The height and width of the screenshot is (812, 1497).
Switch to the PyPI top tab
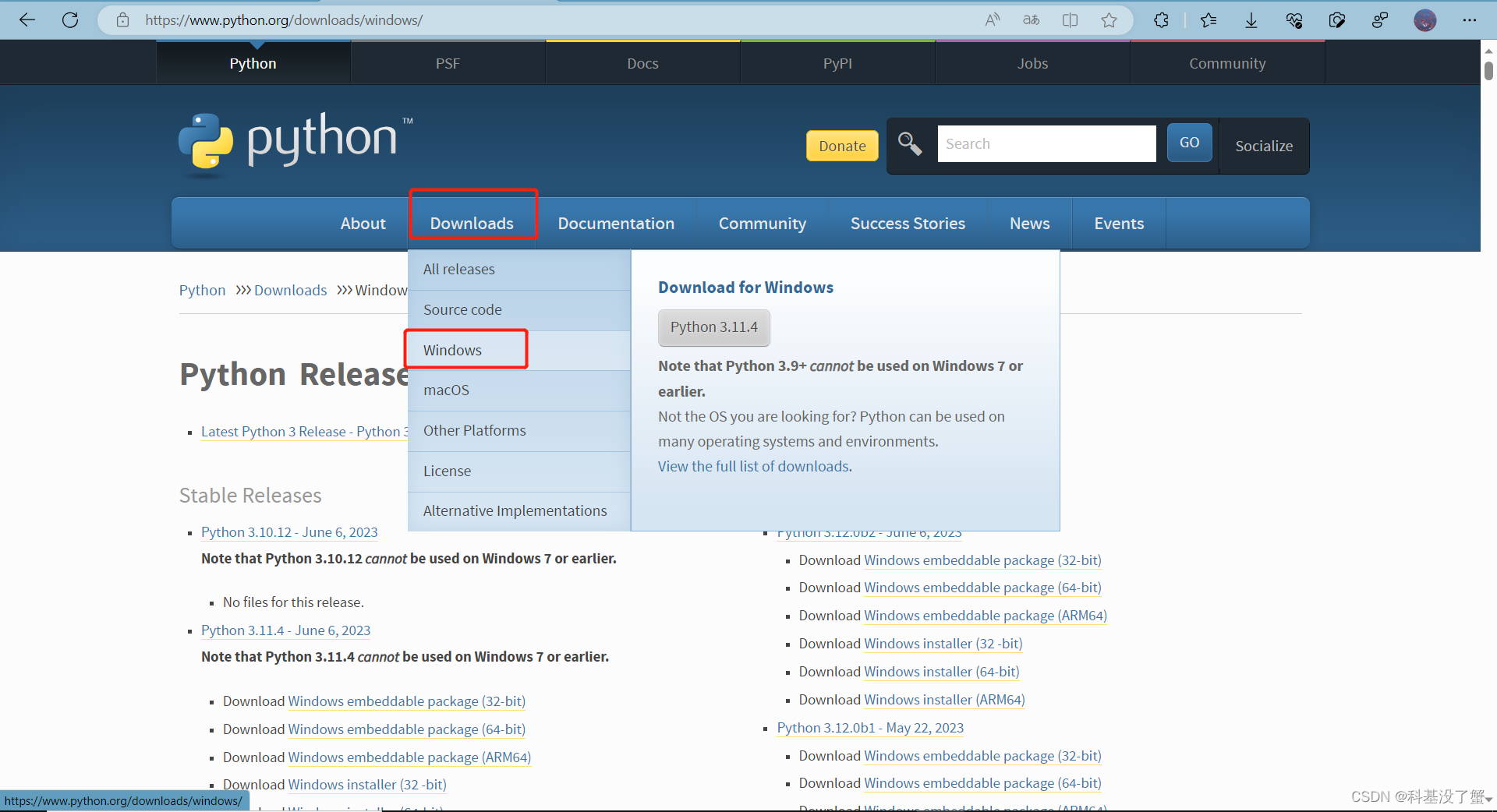pos(837,63)
